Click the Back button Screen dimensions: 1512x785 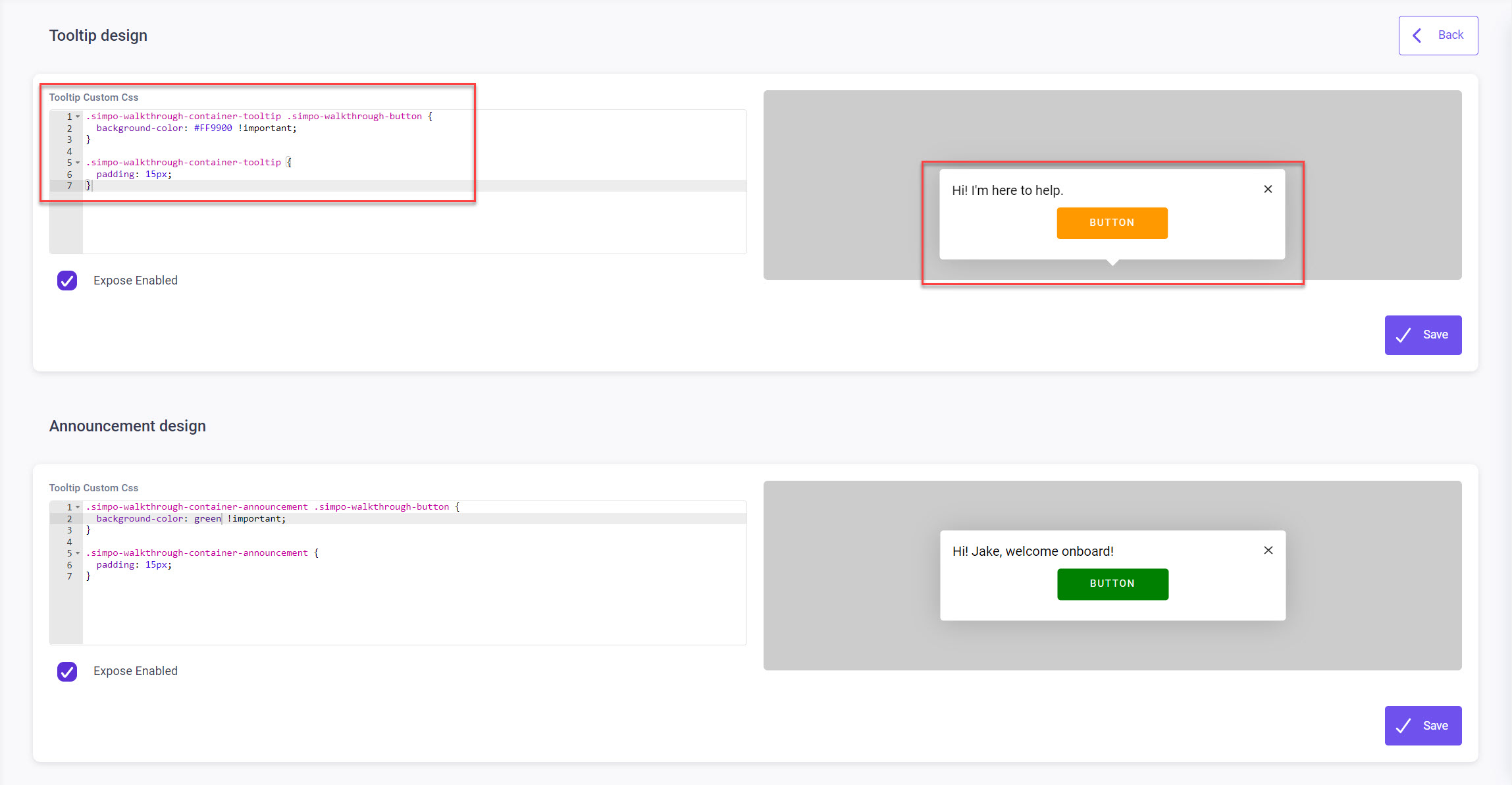pyautogui.click(x=1438, y=36)
